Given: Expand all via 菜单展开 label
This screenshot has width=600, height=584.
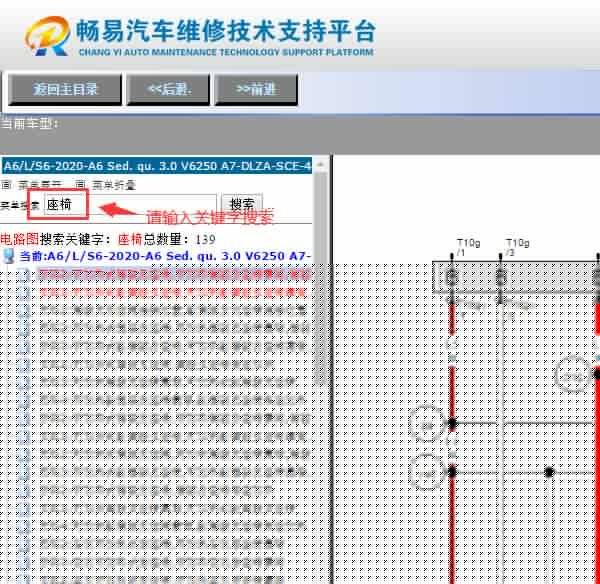Looking at the screenshot, I should pos(40,186).
